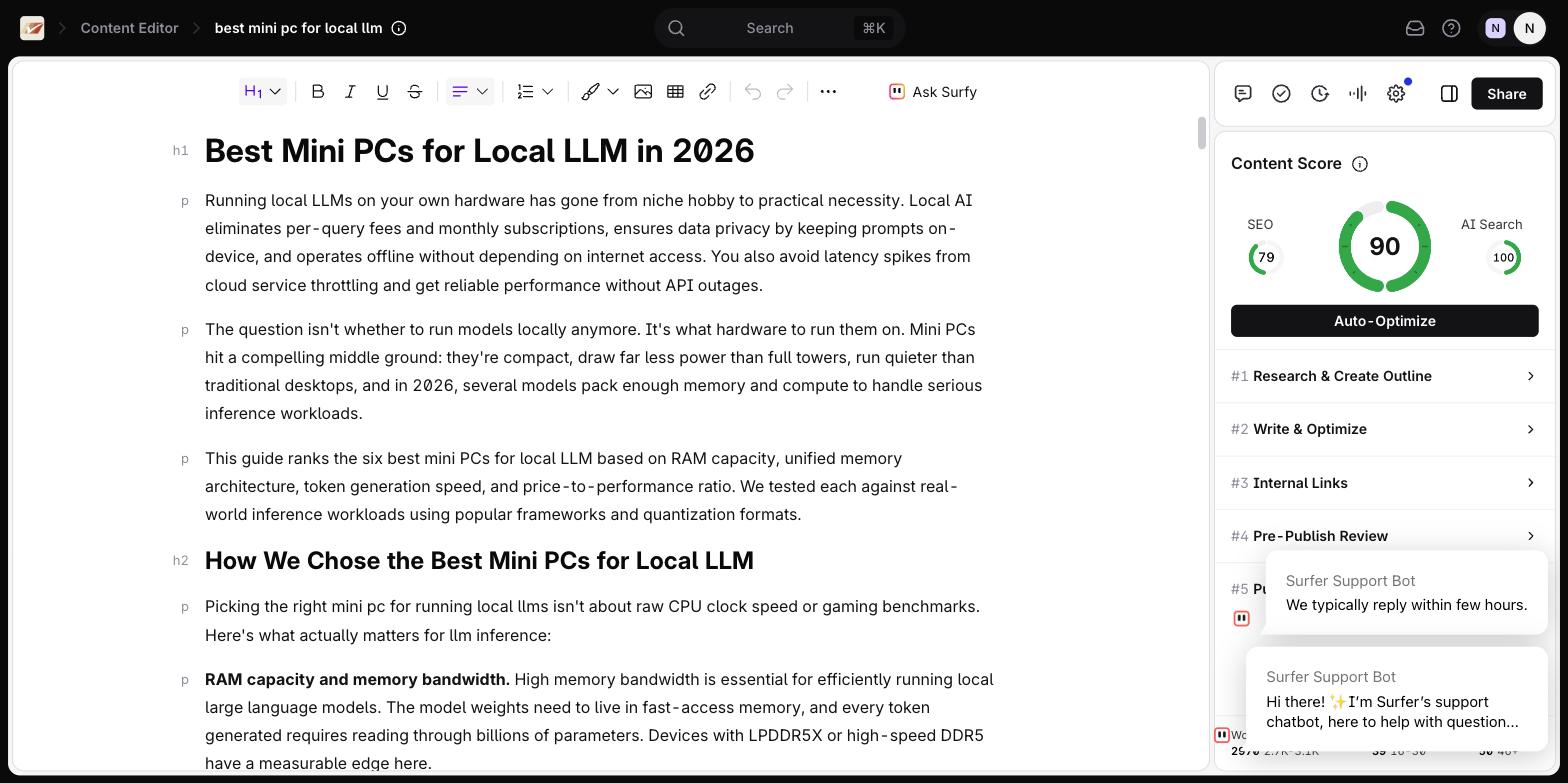Viewport: 1568px width, 783px height.
Task: Open the audio waveform icon
Action: click(1358, 93)
